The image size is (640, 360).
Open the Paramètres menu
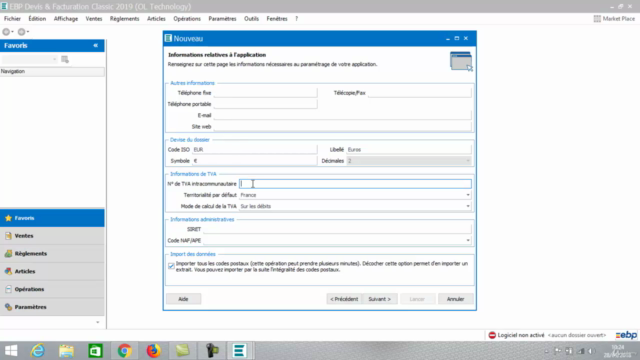[x=222, y=19]
